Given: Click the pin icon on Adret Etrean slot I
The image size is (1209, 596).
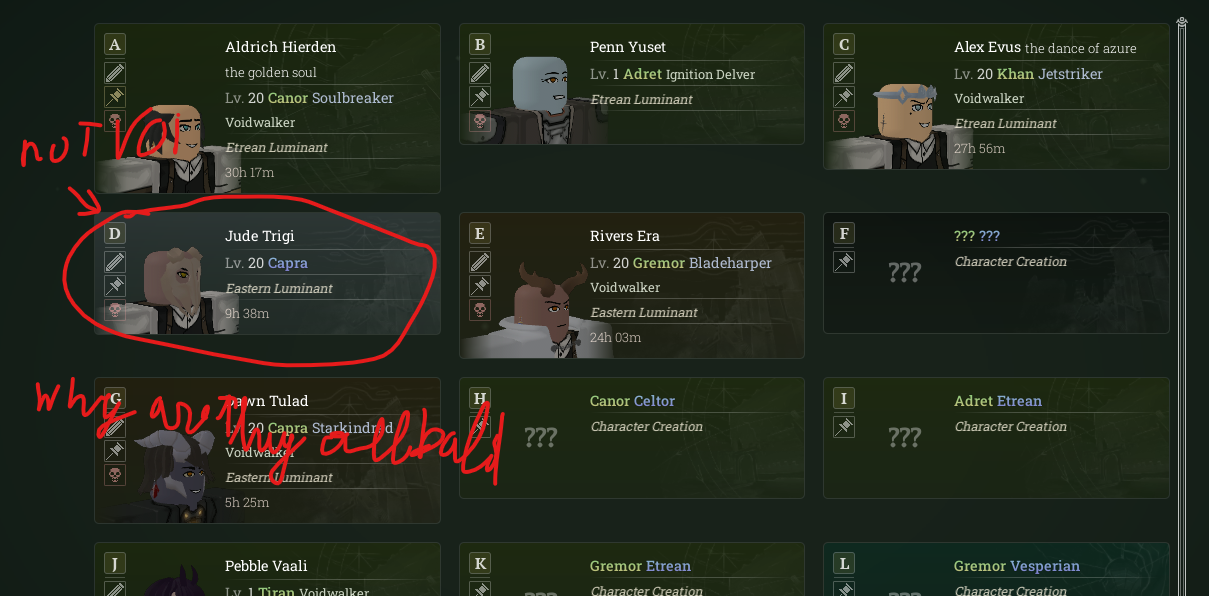Looking at the screenshot, I should point(844,427).
